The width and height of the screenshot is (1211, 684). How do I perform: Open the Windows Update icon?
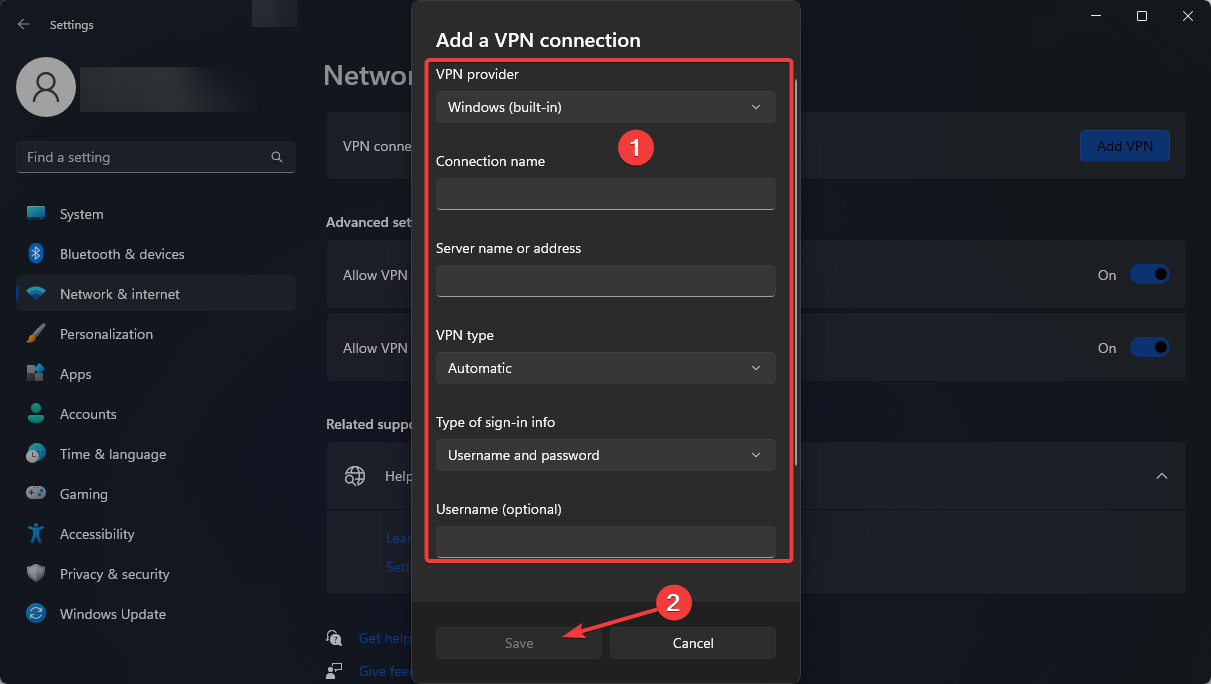tap(36, 614)
